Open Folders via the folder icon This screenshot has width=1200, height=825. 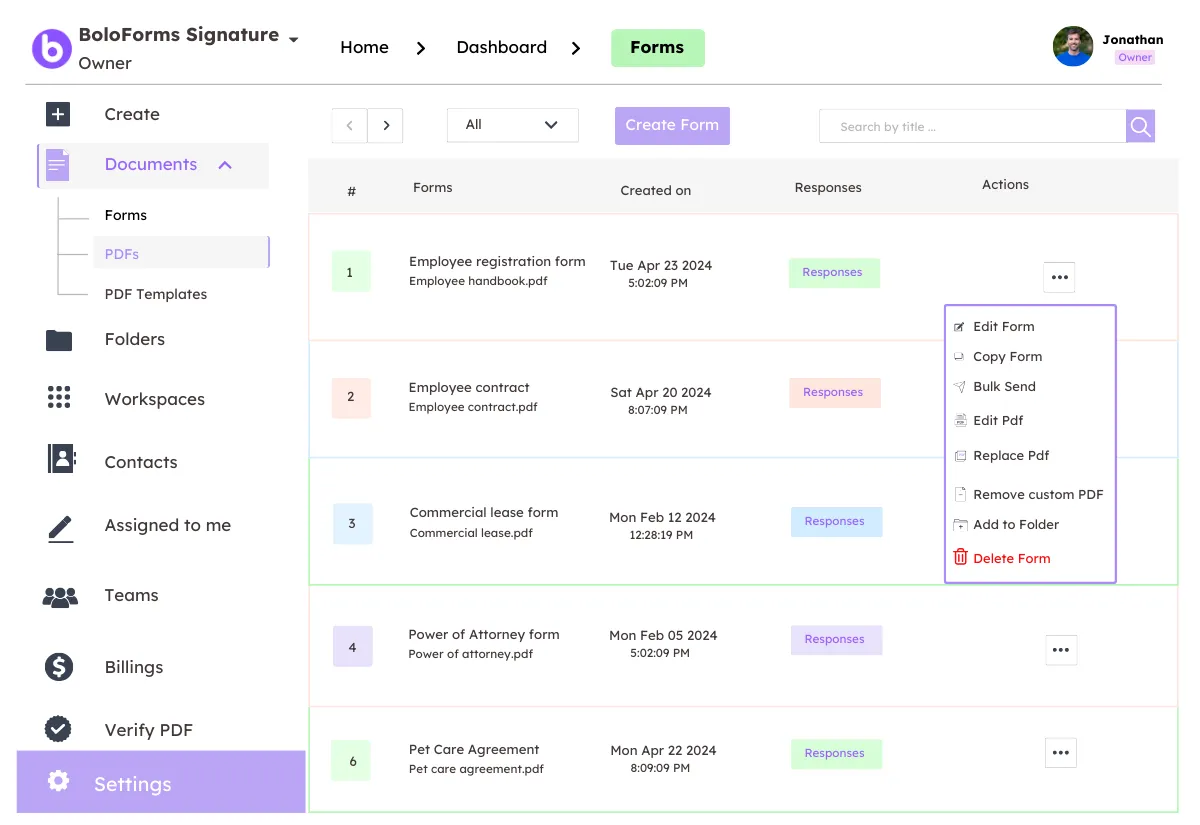coord(59,340)
